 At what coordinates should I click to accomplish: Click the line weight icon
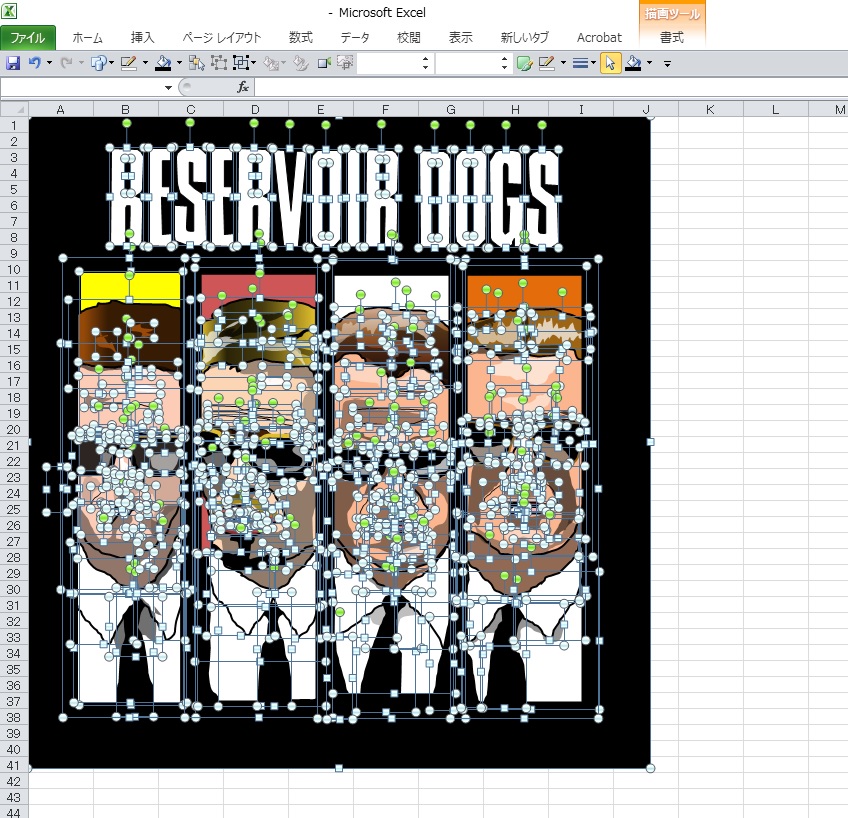[580, 63]
